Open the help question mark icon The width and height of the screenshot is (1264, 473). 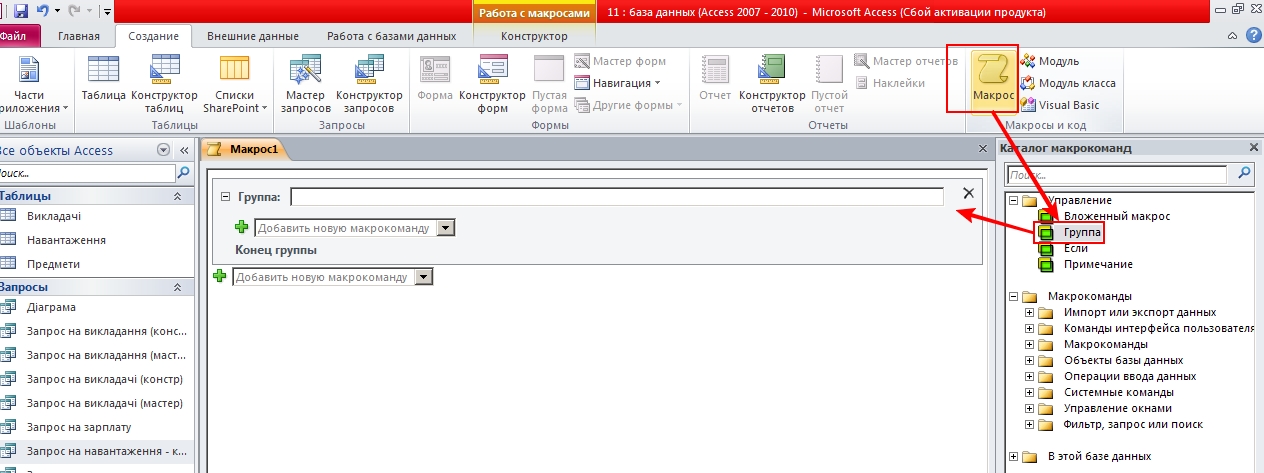click(1253, 35)
